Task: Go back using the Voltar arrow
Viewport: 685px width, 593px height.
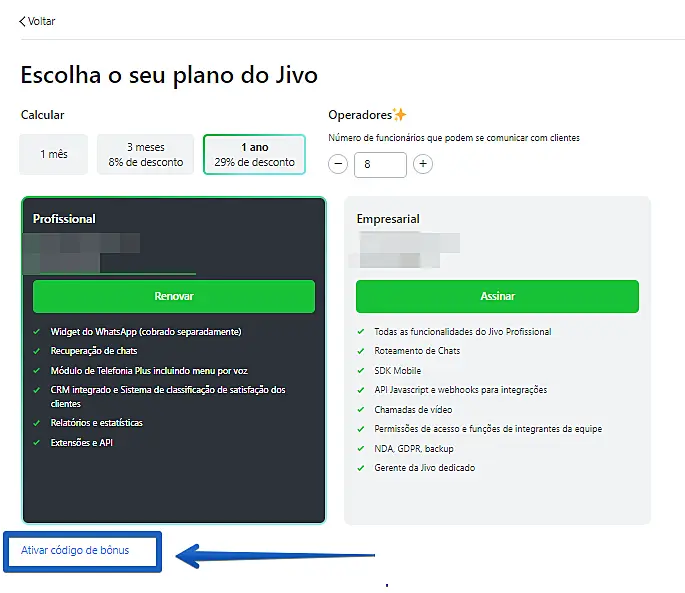Action: coord(23,21)
